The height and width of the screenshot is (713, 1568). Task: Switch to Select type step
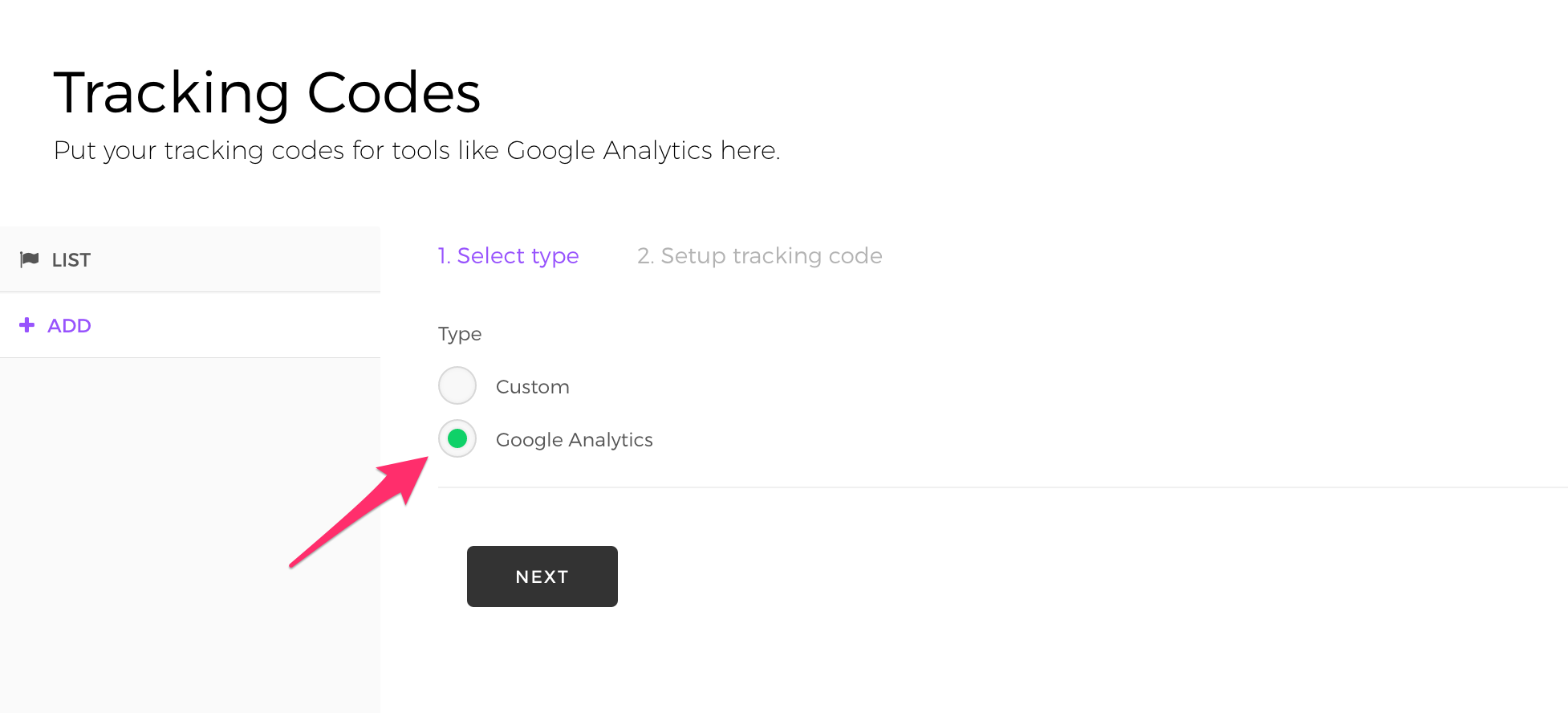(x=508, y=256)
